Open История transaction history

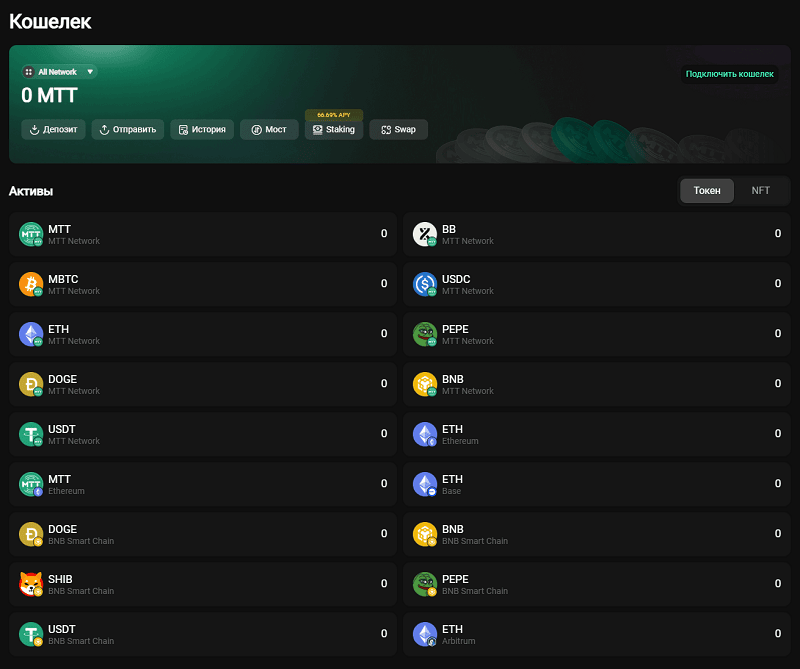tap(202, 129)
